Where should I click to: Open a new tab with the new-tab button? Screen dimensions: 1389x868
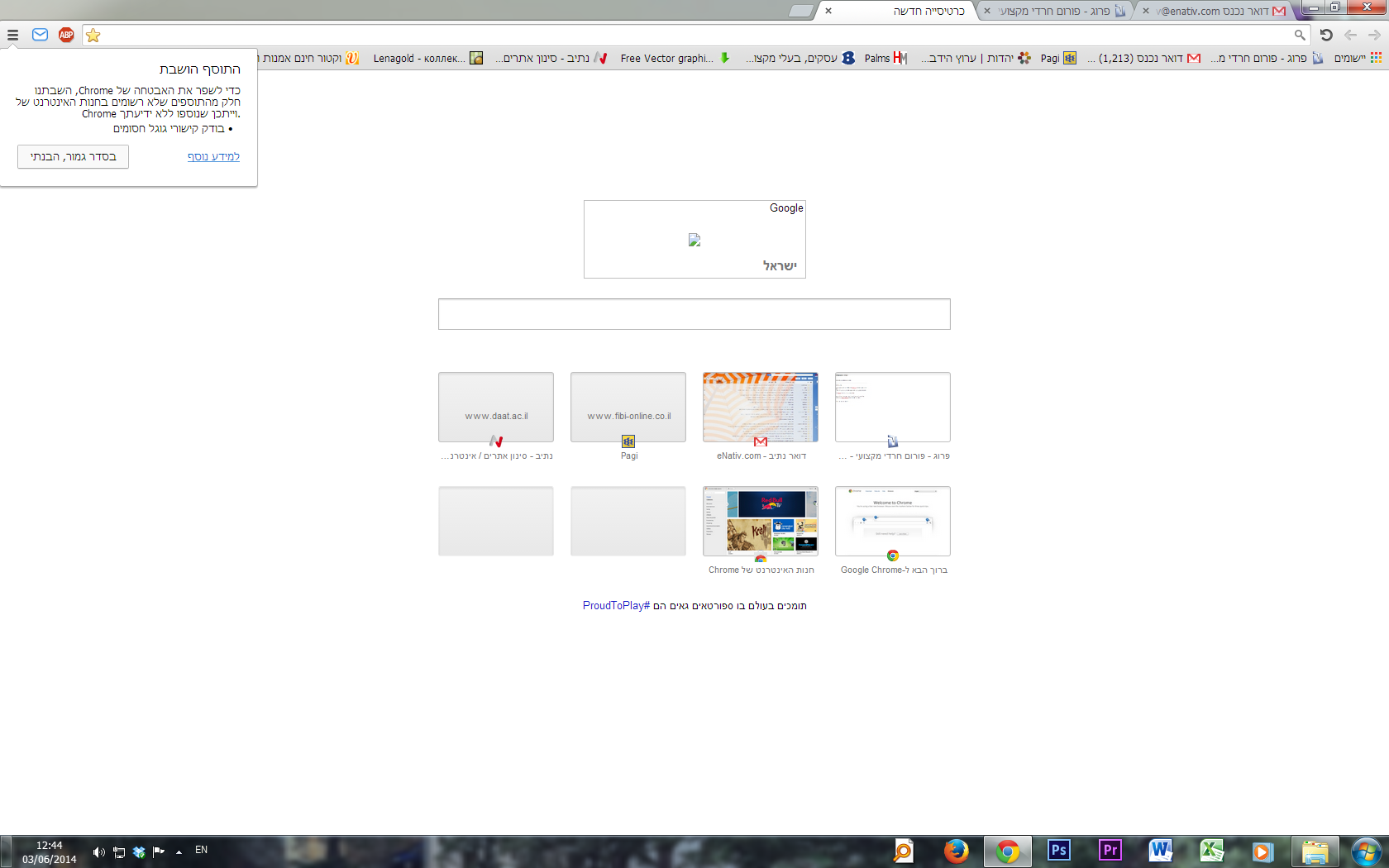[x=801, y=11]
